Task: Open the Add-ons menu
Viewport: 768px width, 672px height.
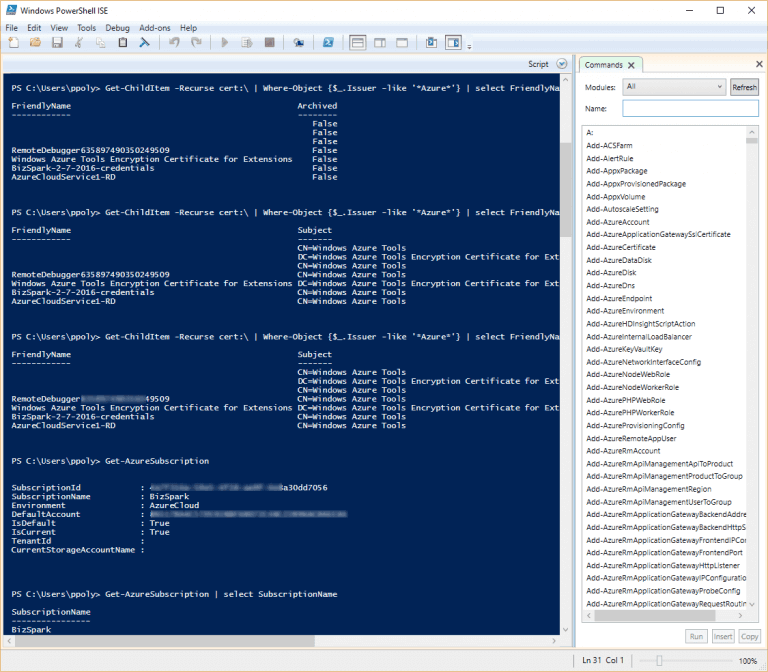Action: click(x=154, y=28)
